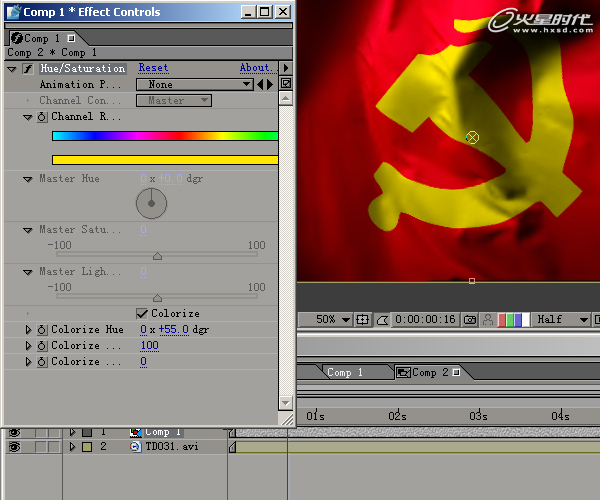Open the Effect Controls panel options arrow
This screenshot has width=600, height=500.
[285, 68]
